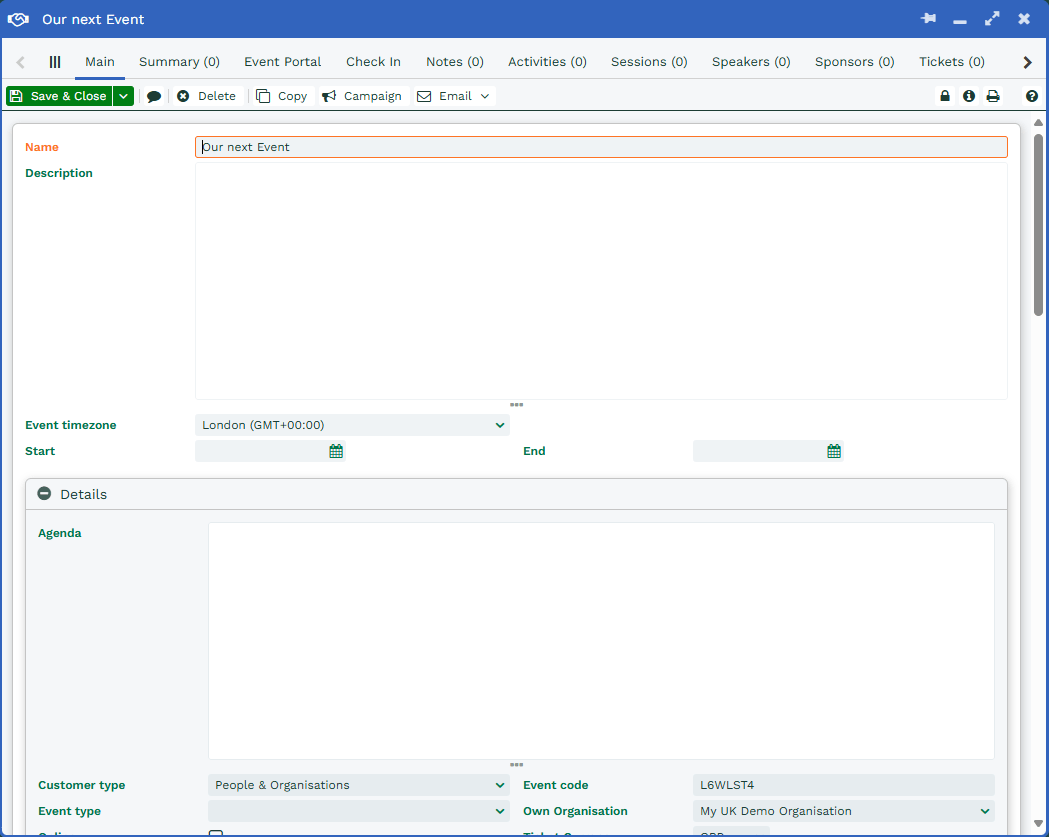Open the Event type dropdown

click(x=359, y=812)
